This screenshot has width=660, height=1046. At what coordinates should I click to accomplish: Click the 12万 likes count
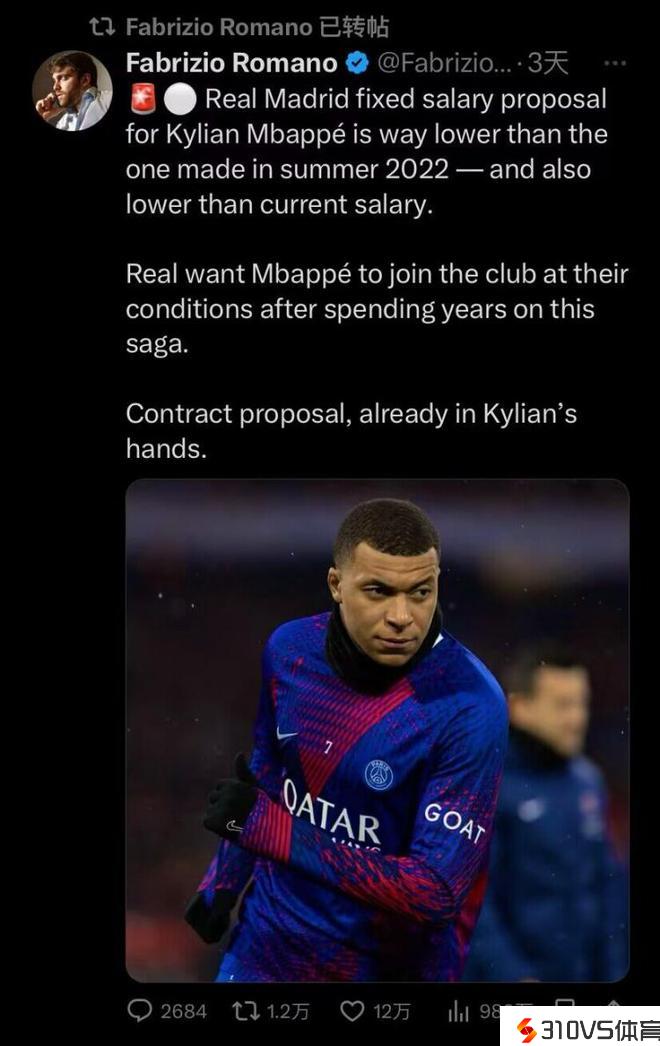point(392,1012)
